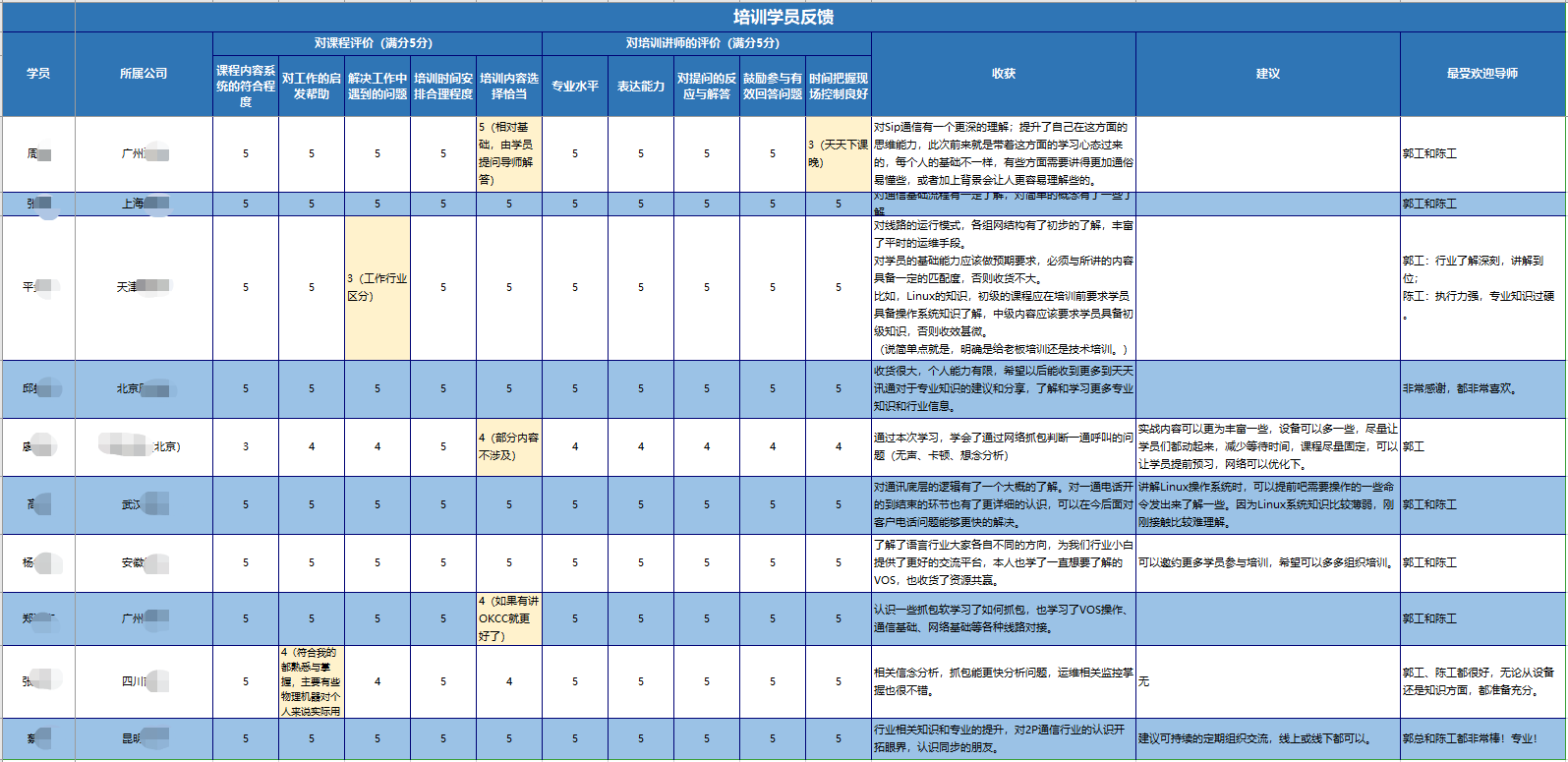This screenshot has height=762, width=1568.
Task: Select the cell 4（部分内容不涉及）
Action: click(508, 446)
